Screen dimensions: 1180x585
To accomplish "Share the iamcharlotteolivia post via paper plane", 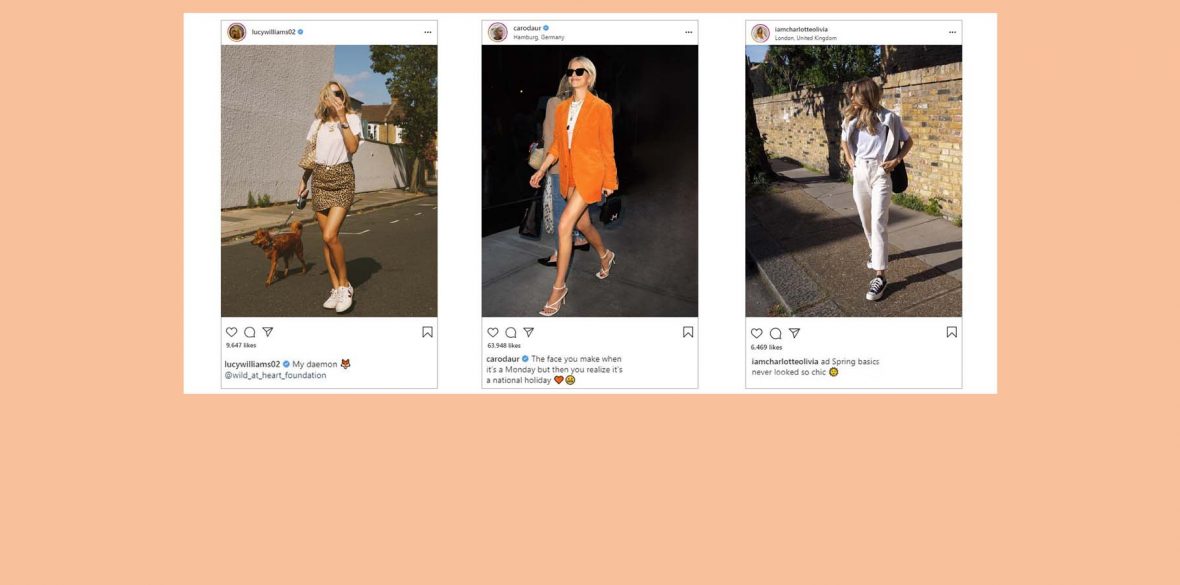I will [x=794, y=333].
